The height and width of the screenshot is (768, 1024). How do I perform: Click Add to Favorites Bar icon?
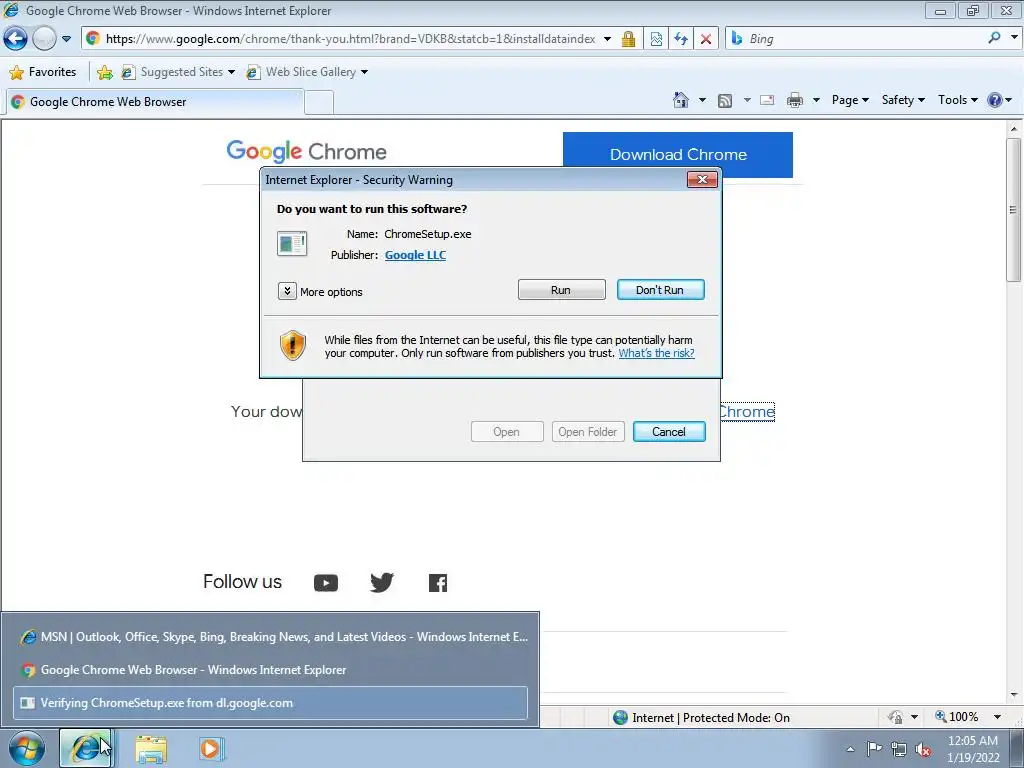104,72
